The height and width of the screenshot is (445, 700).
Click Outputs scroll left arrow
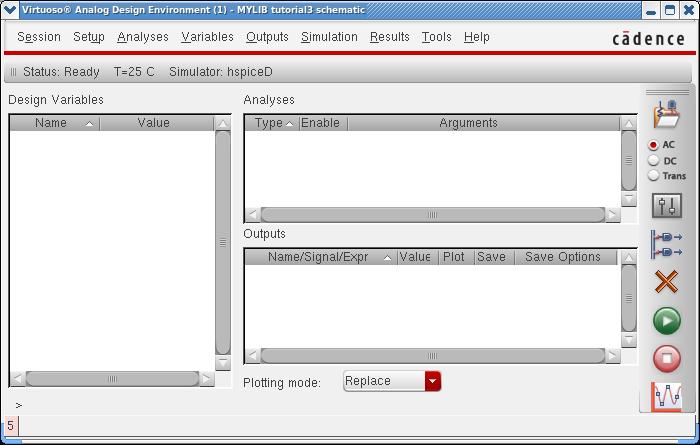click(252, 356)
